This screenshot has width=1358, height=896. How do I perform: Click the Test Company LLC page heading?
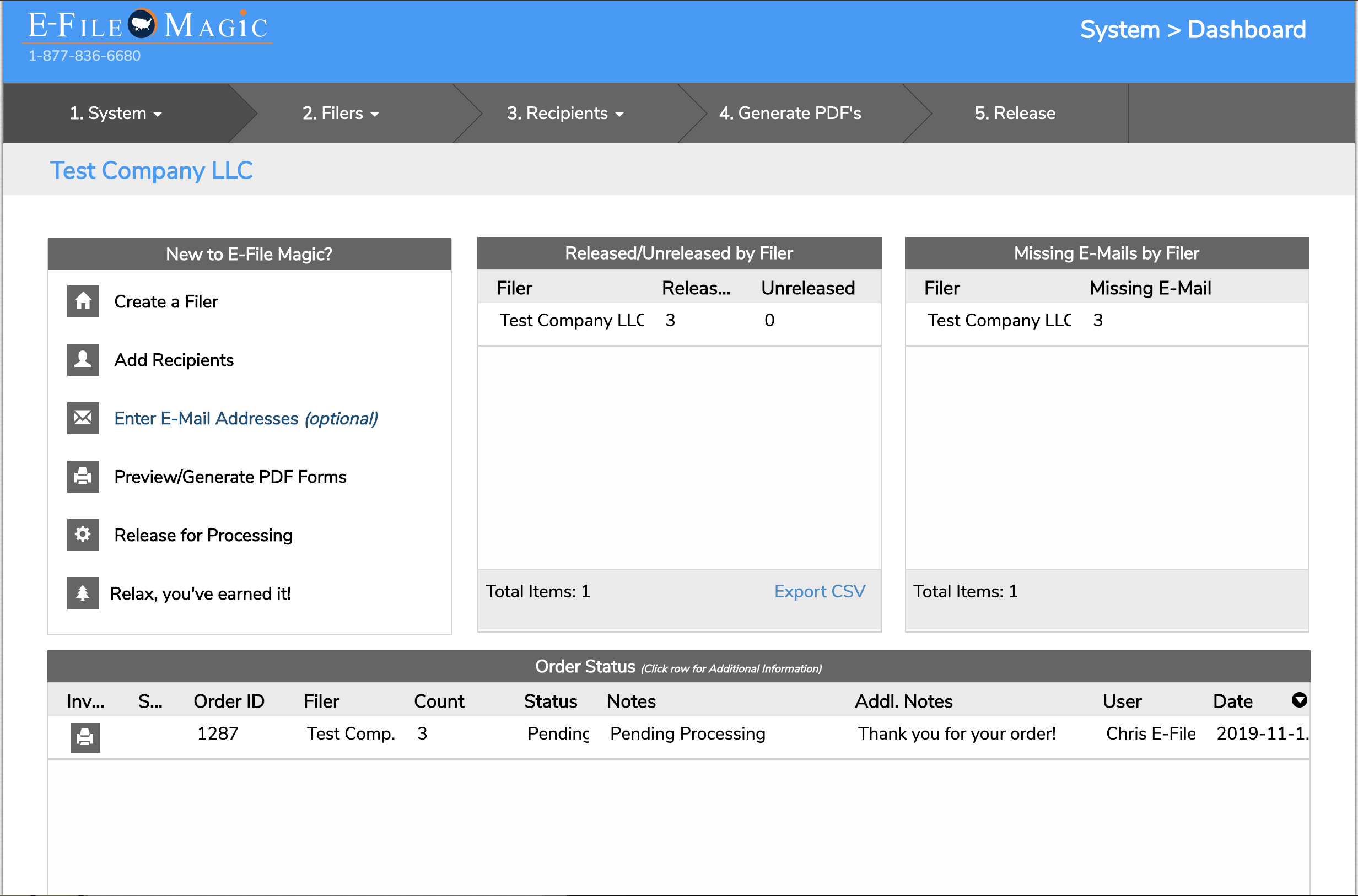click(152, 170)
